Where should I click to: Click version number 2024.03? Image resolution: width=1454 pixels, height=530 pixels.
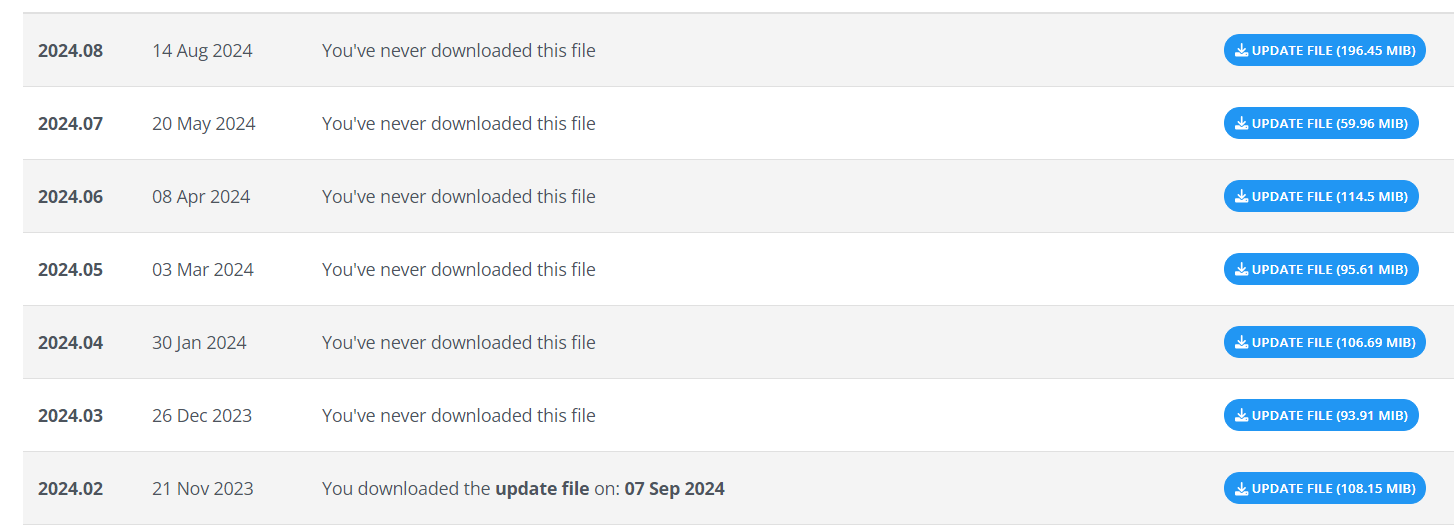pyautogui.click(x=70, y=416)
